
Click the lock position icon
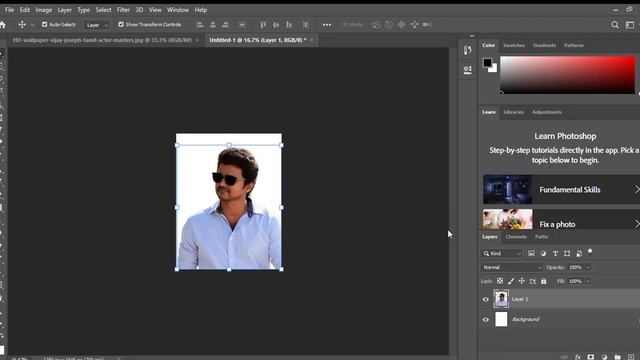click(x=522, y=281)
